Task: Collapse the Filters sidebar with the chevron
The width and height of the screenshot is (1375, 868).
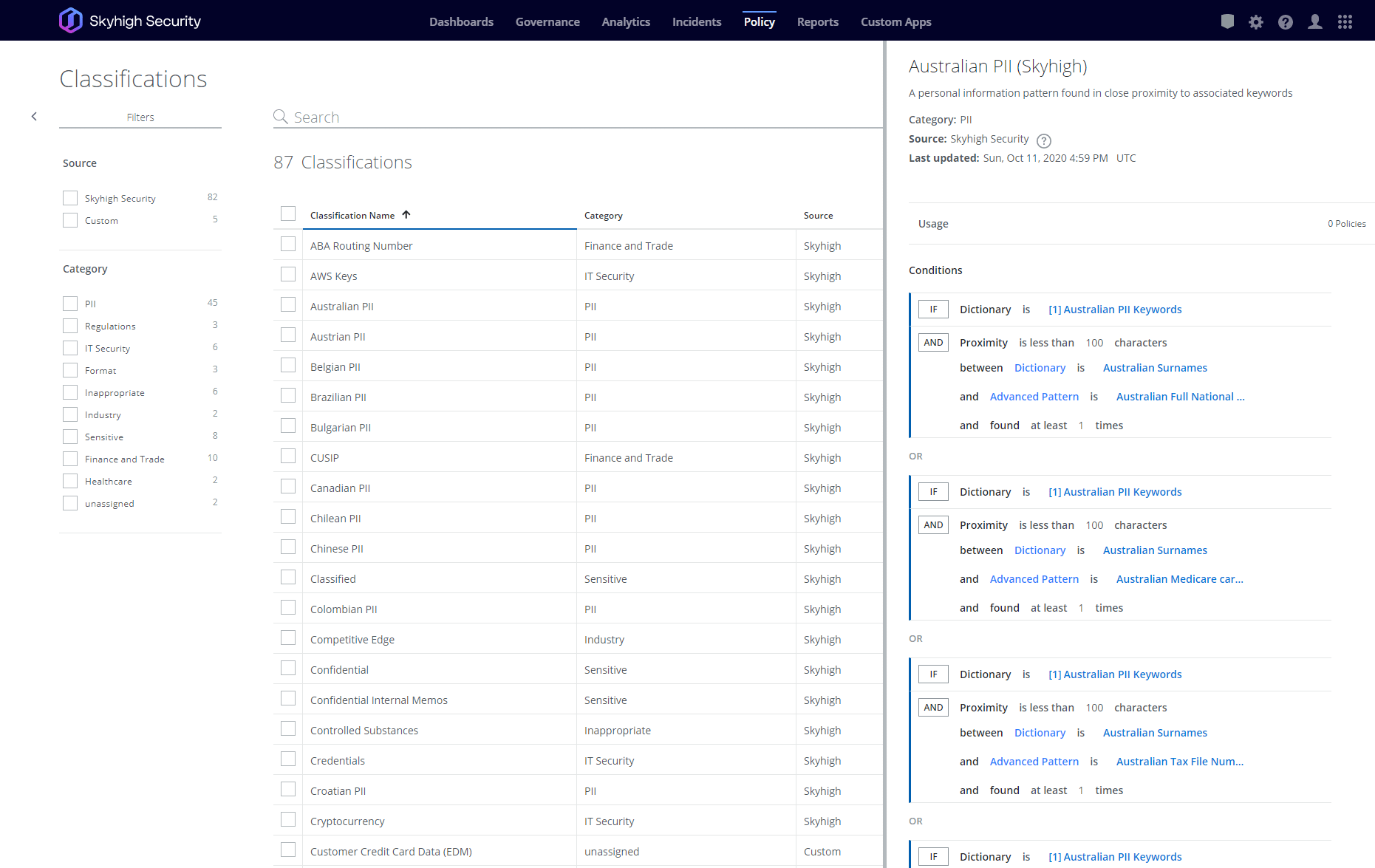Action: coord(34,116)
